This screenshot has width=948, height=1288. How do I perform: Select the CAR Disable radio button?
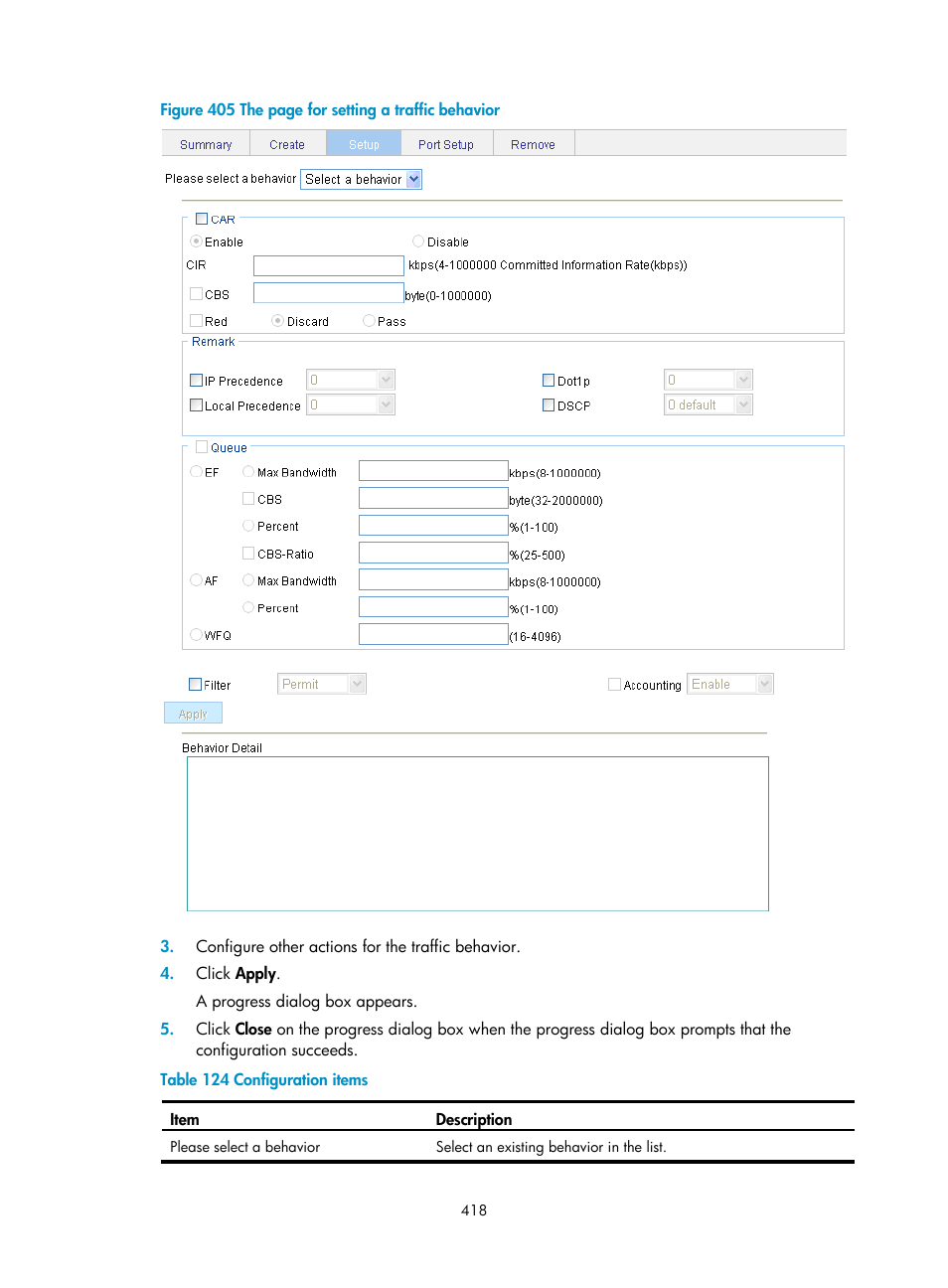(x=418, y=241)
